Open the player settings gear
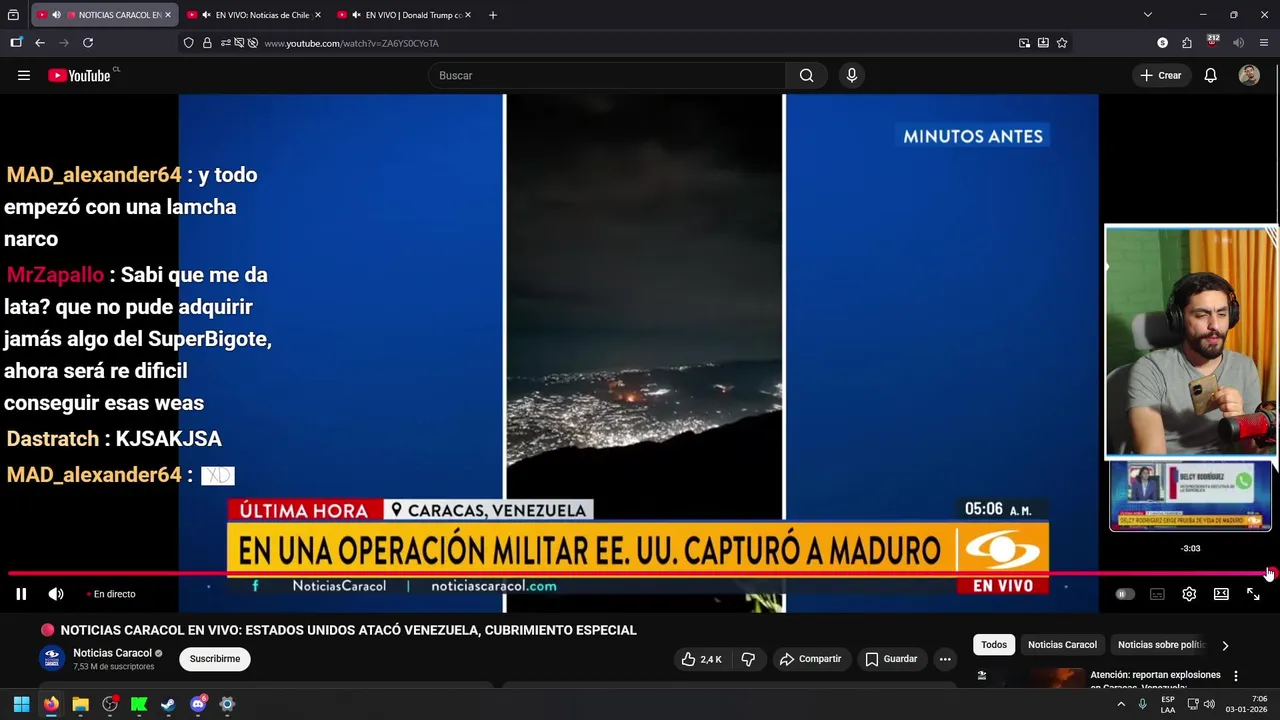Image resolution: width=1280 pixels, height=720 pixels. tap(1189, 594)
